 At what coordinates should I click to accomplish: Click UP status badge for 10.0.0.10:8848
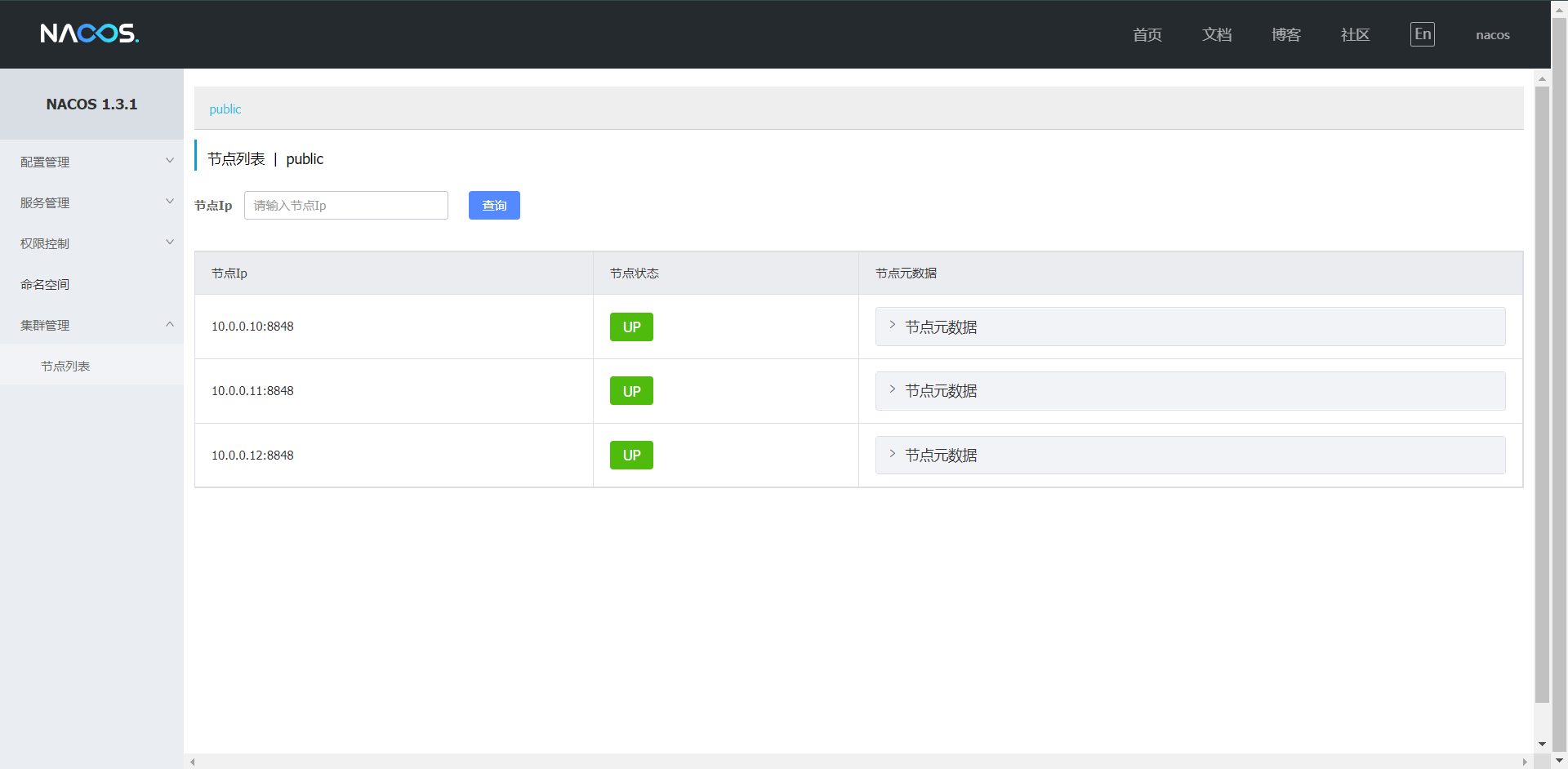click(x=631, y=327)
